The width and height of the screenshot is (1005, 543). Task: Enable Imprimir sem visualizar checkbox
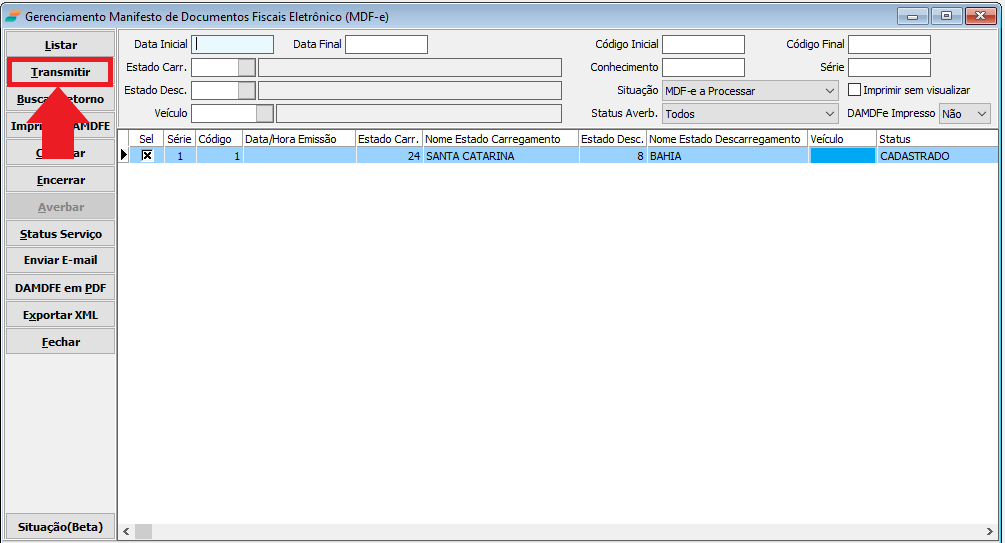pyautogui.click(x=854, y=90)
